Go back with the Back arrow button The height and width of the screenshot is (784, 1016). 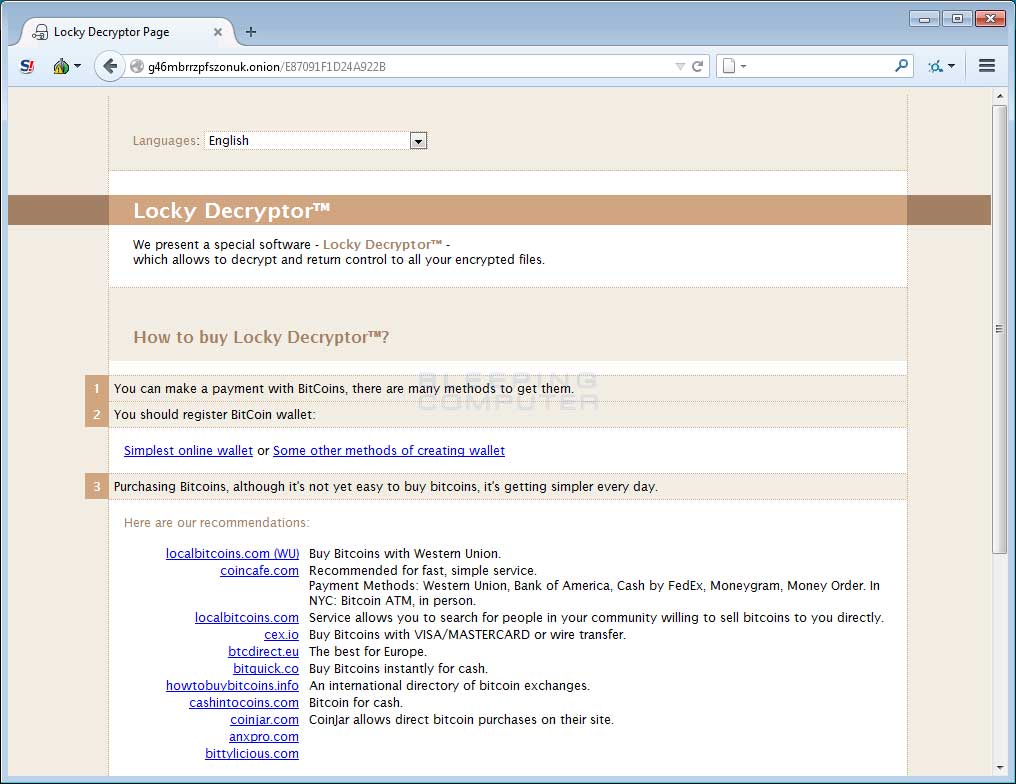(x=110, y=66)
